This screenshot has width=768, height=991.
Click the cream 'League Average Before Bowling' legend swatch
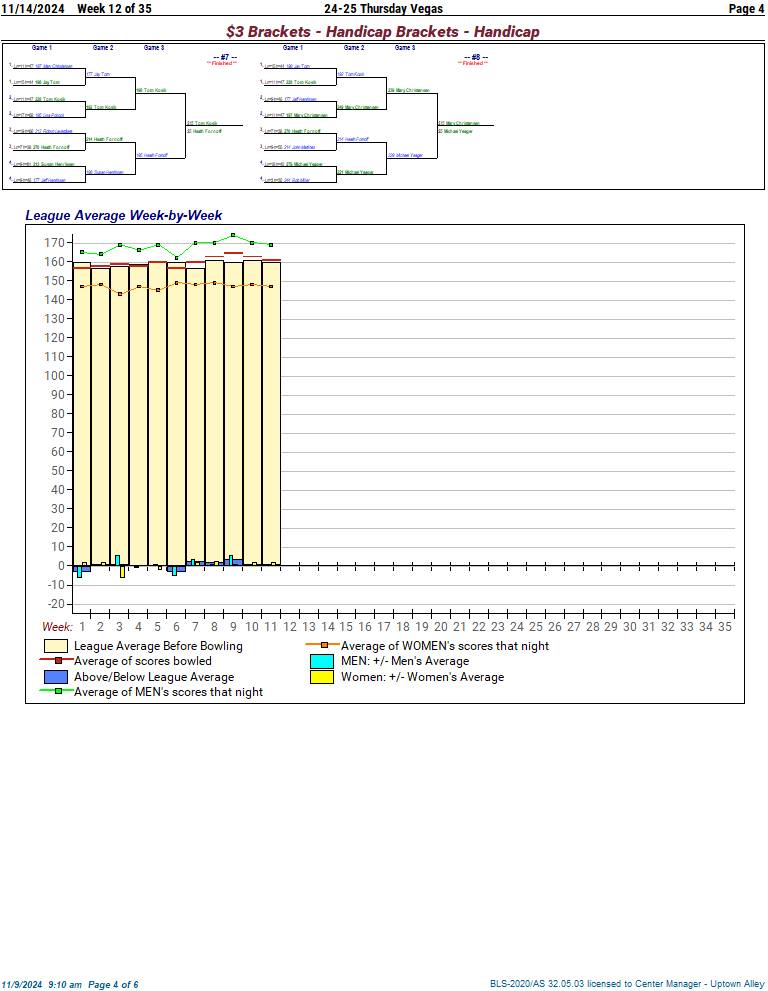pyautogui.click(x=56, y=646)
